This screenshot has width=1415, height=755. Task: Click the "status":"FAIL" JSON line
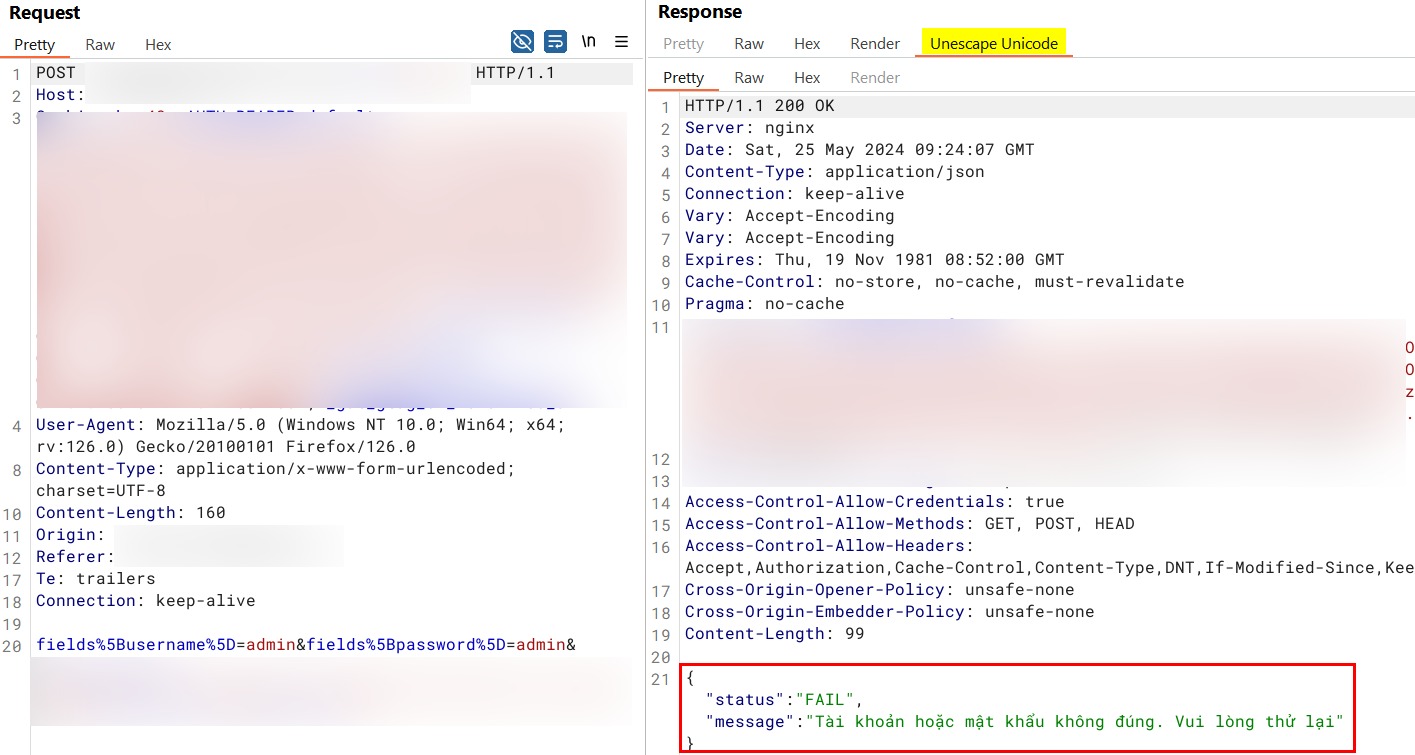[x=784, y=700]
